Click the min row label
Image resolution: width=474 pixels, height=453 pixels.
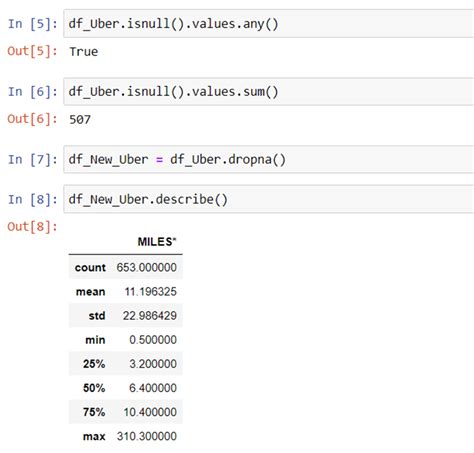pos(95,340)
